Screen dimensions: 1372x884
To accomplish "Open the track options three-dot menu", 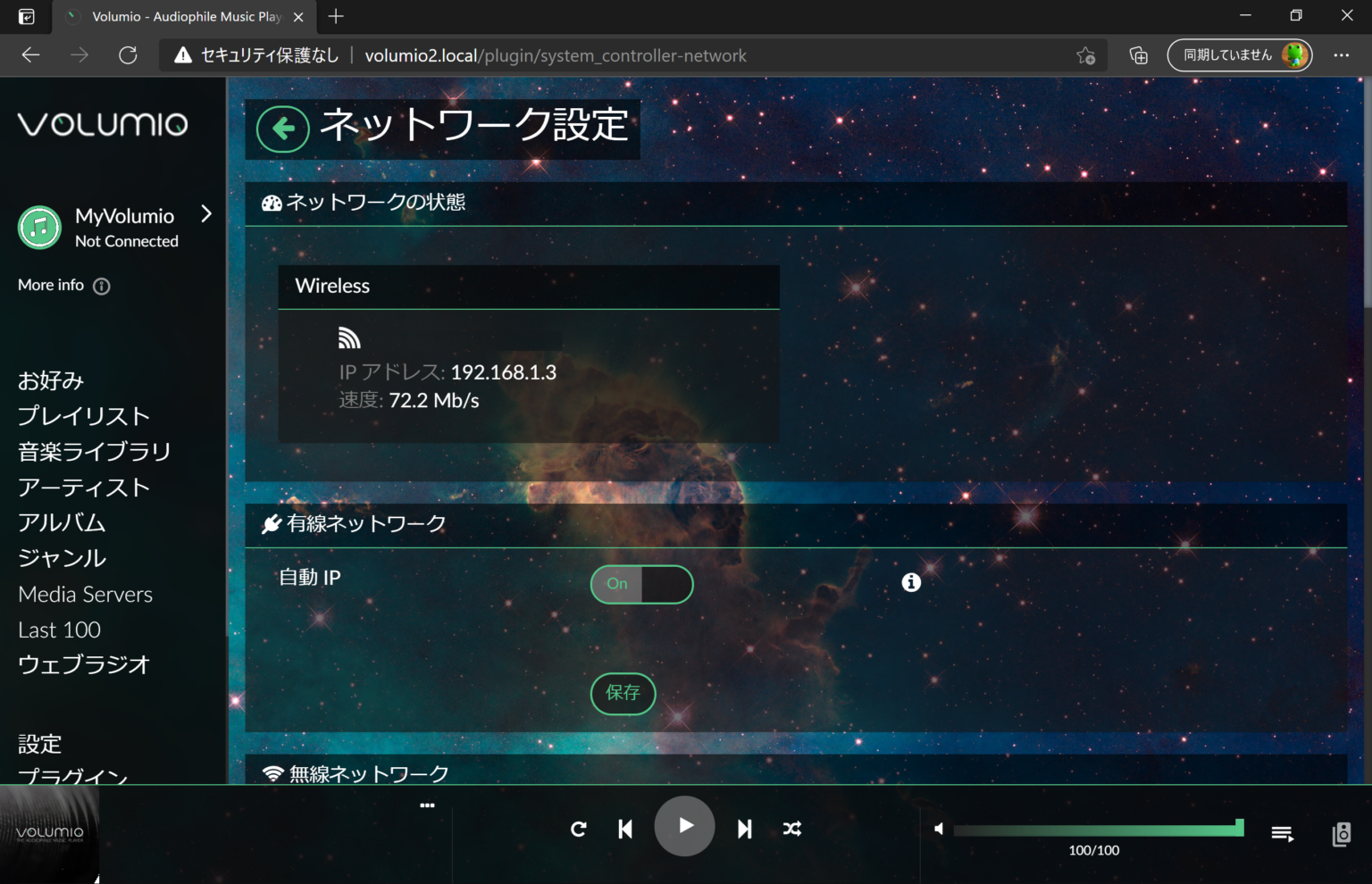I will pyautogui.click(x=427, y=805).
